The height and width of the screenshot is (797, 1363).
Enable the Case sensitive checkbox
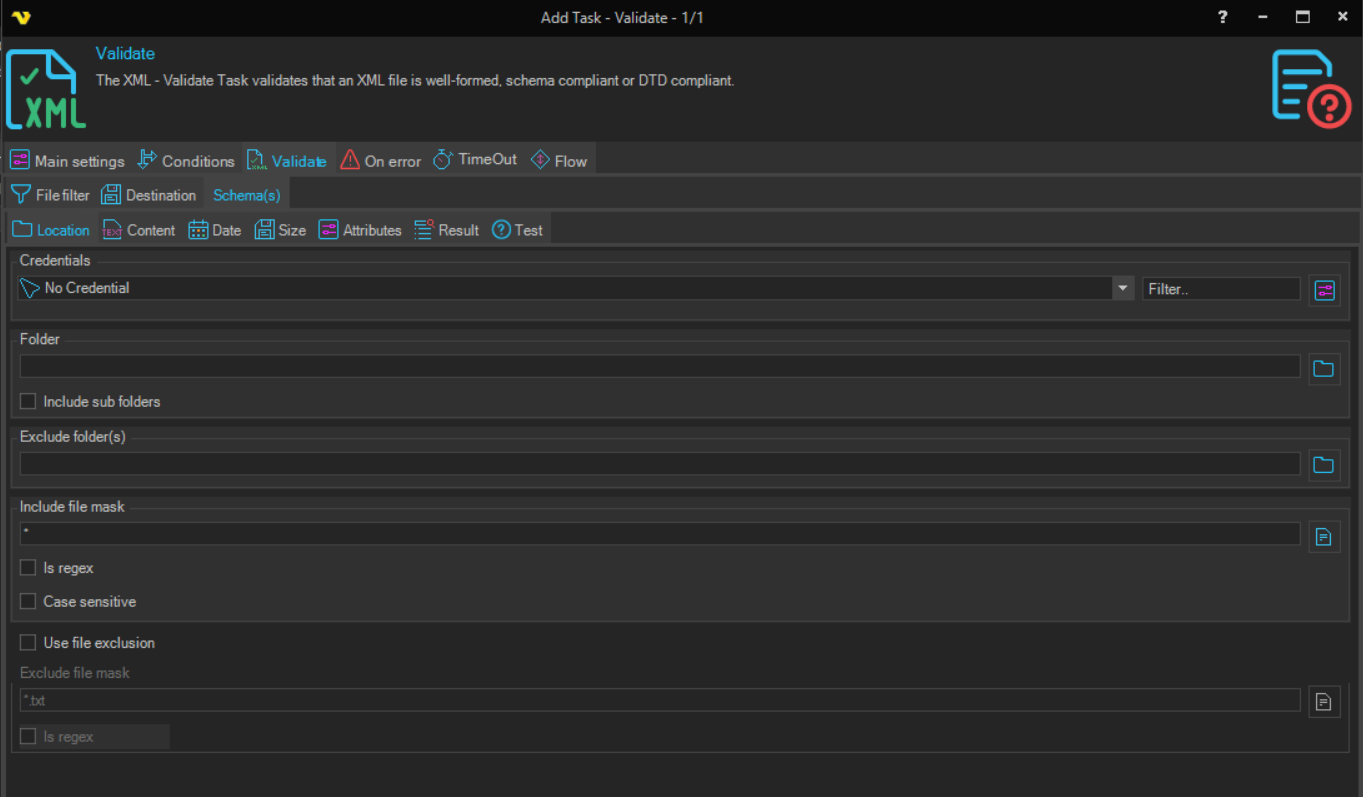coord(28,602)
